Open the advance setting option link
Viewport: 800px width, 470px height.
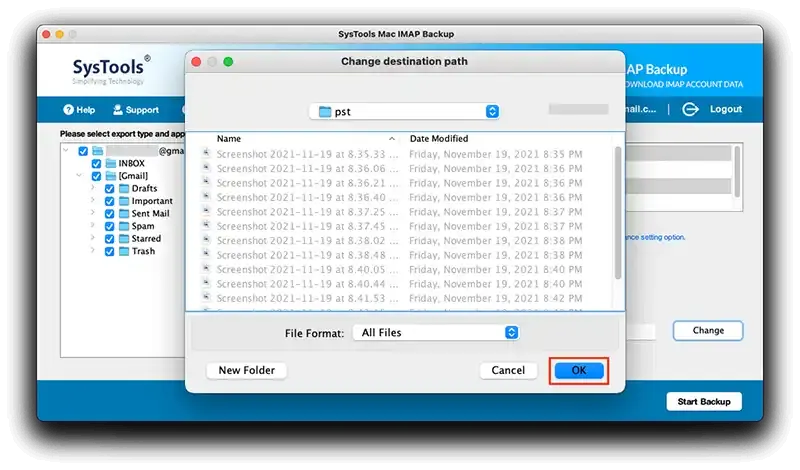click(656, 237)
